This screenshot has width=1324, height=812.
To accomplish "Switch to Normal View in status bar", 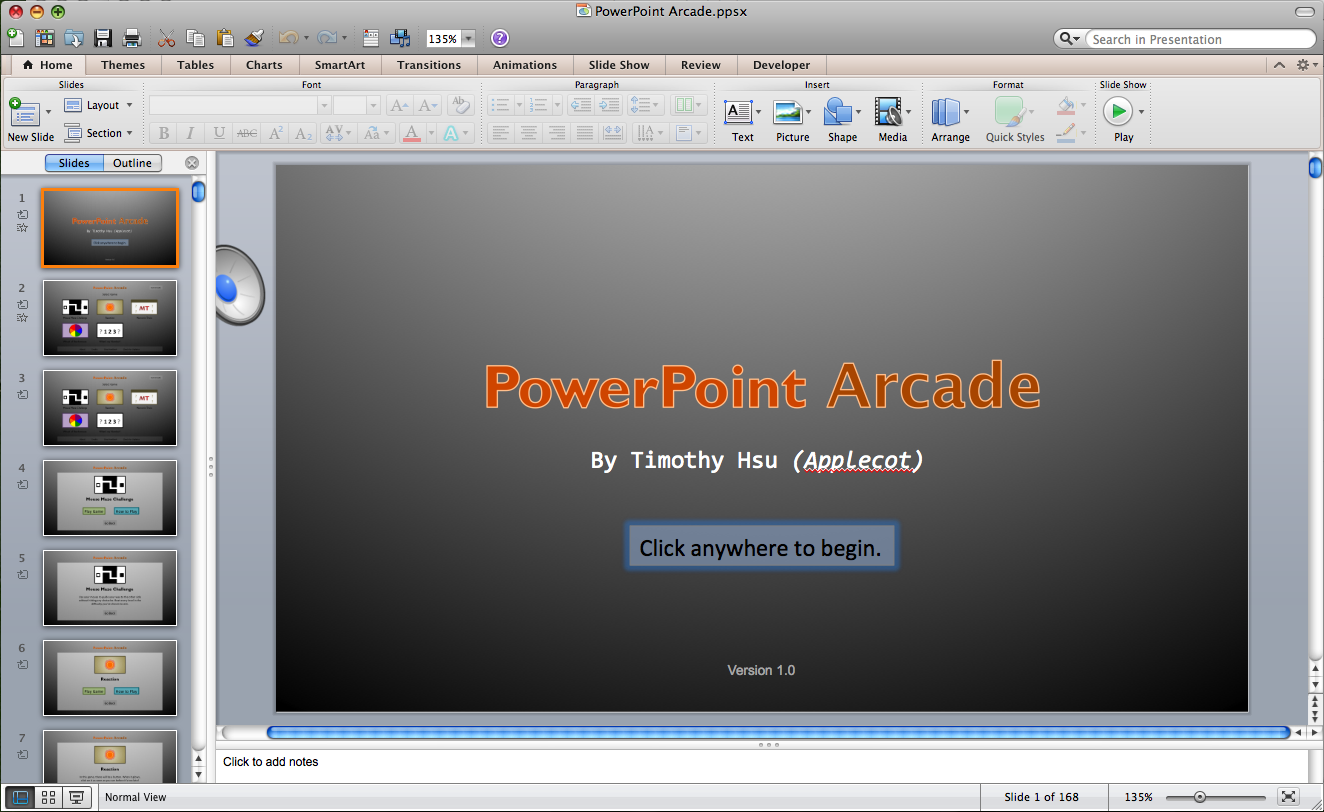I will (19, 797).
